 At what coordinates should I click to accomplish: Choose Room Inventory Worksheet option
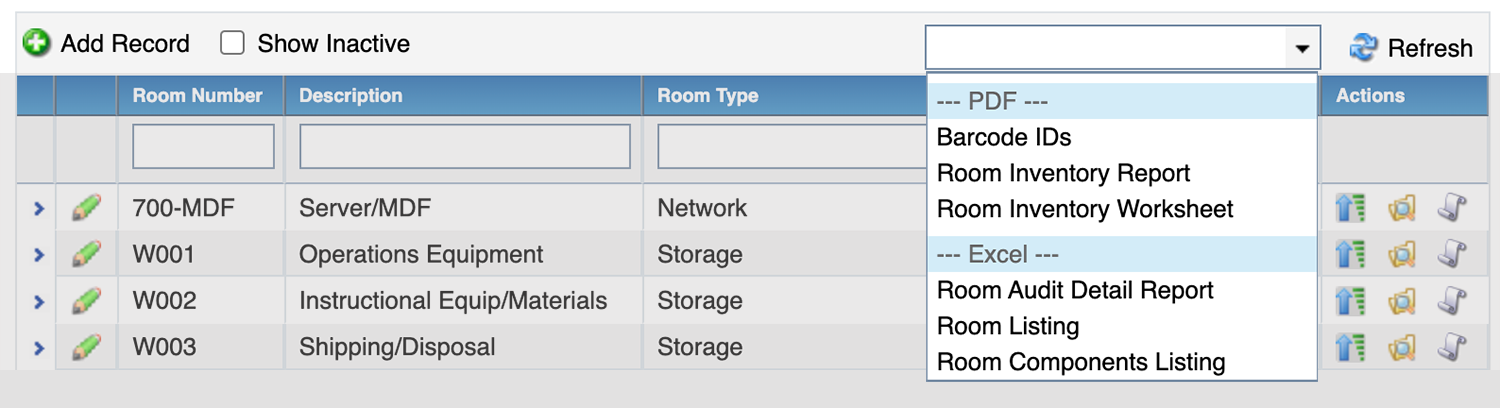click(1085, 209)
